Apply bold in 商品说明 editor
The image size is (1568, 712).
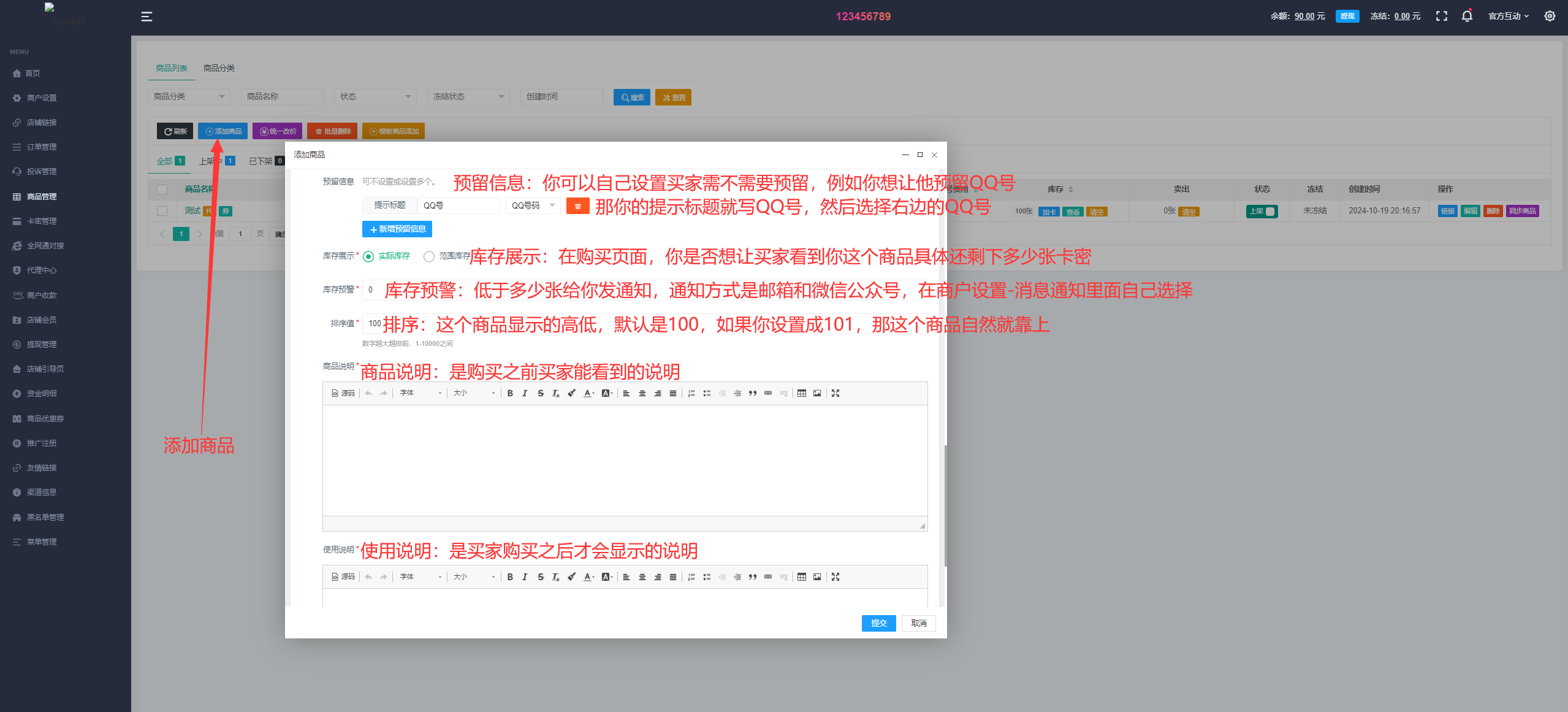click(x=510, y=393)
